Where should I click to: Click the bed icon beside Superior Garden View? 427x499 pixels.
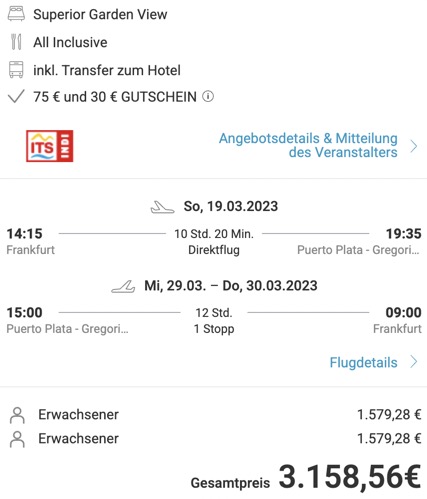(x=16, y=14)
